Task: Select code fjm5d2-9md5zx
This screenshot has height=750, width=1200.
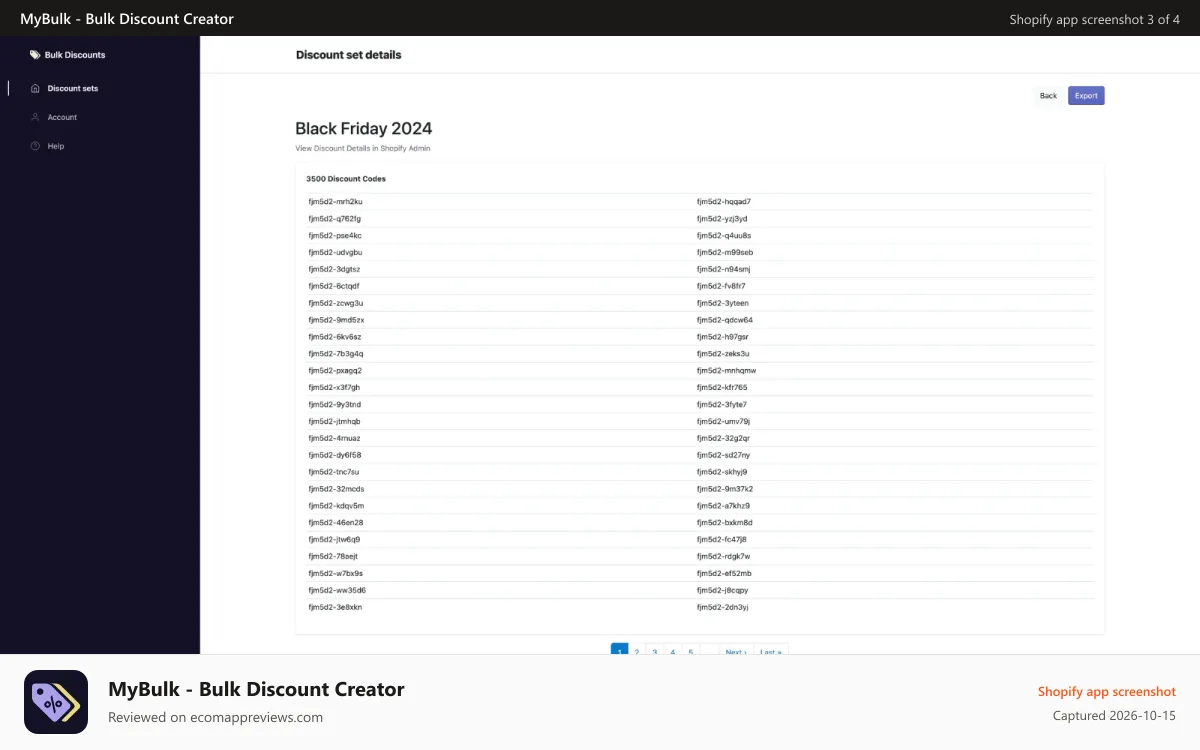Action: point(336,320)
